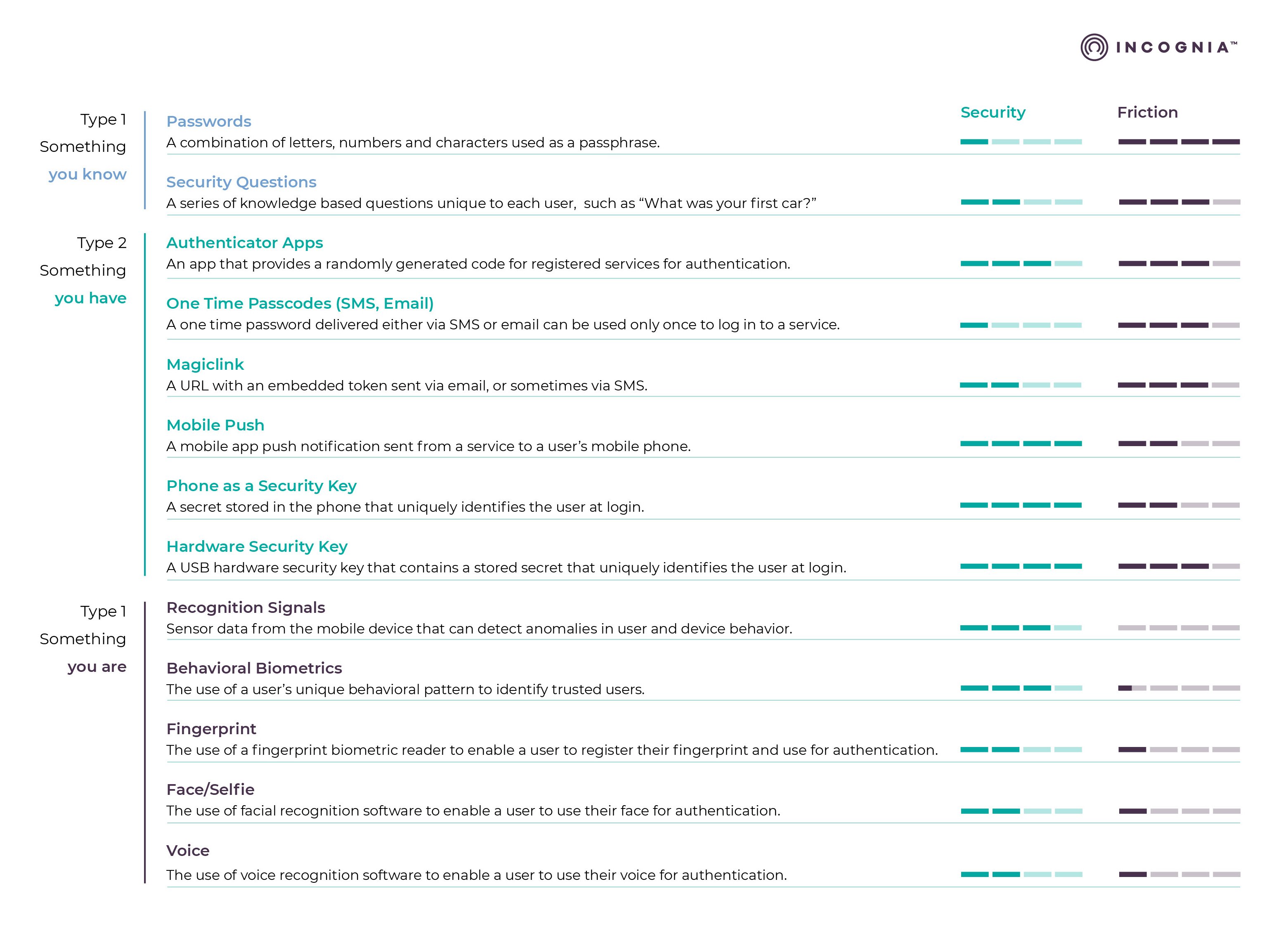
Task: Click the 'you have' category label
Action: click(x=90, y=298)
